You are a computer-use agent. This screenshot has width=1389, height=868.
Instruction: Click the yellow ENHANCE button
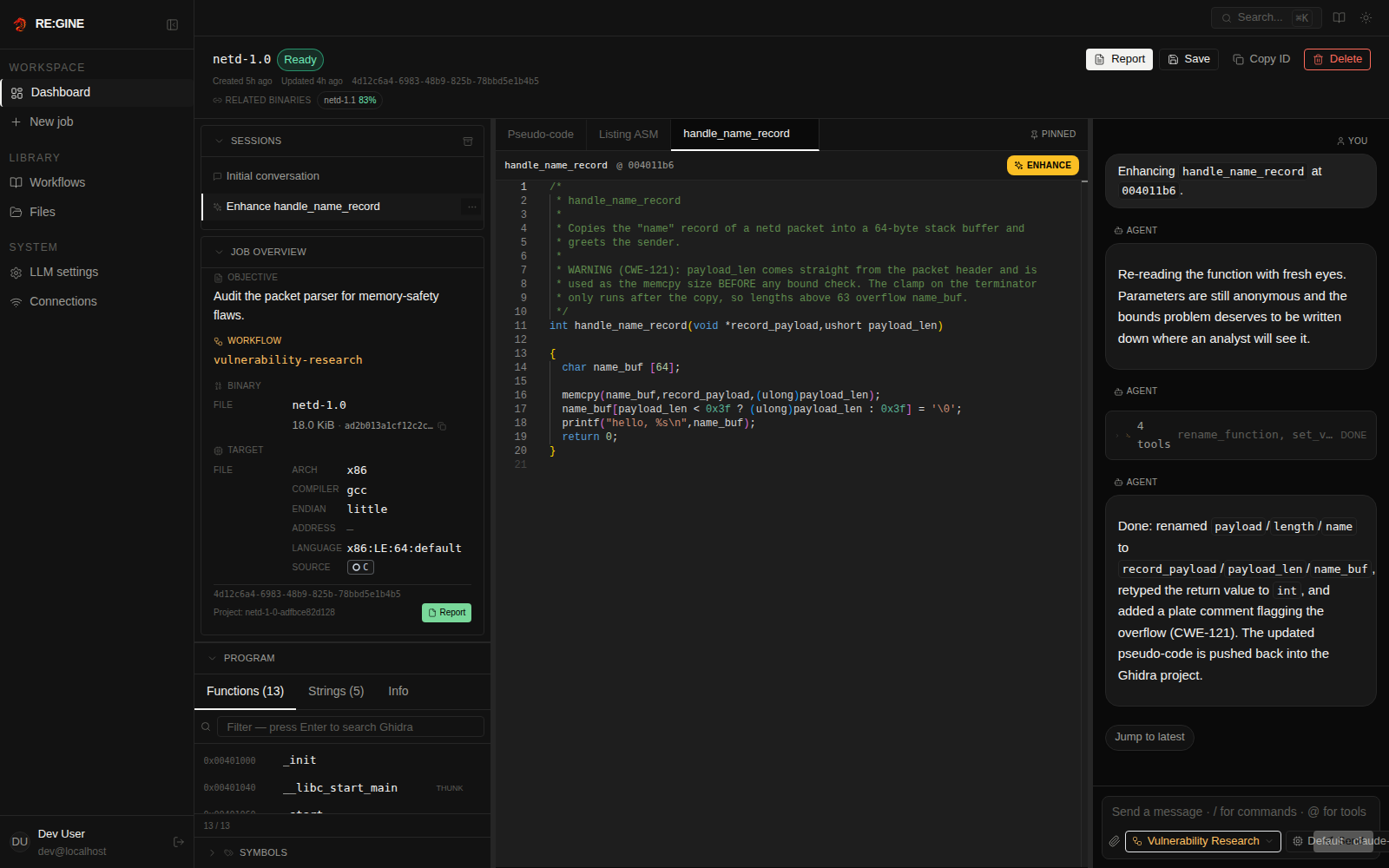(x=1042, y=166)
